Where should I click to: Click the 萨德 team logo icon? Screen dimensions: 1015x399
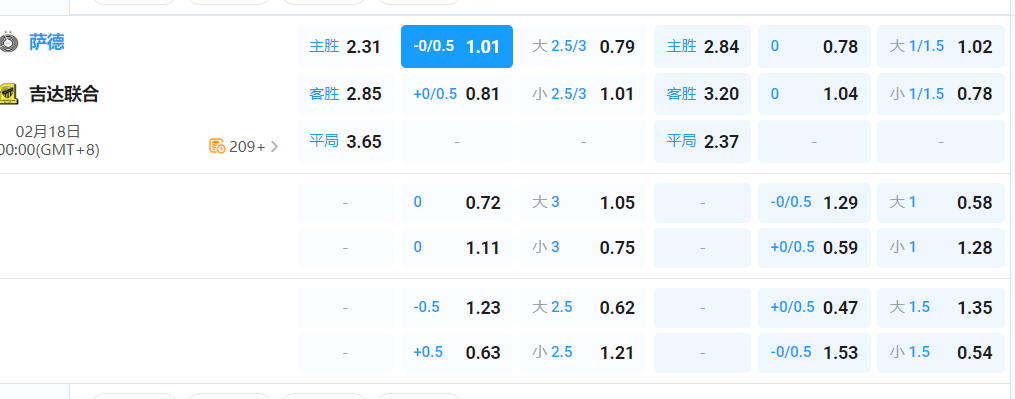(x=8, y=43)
